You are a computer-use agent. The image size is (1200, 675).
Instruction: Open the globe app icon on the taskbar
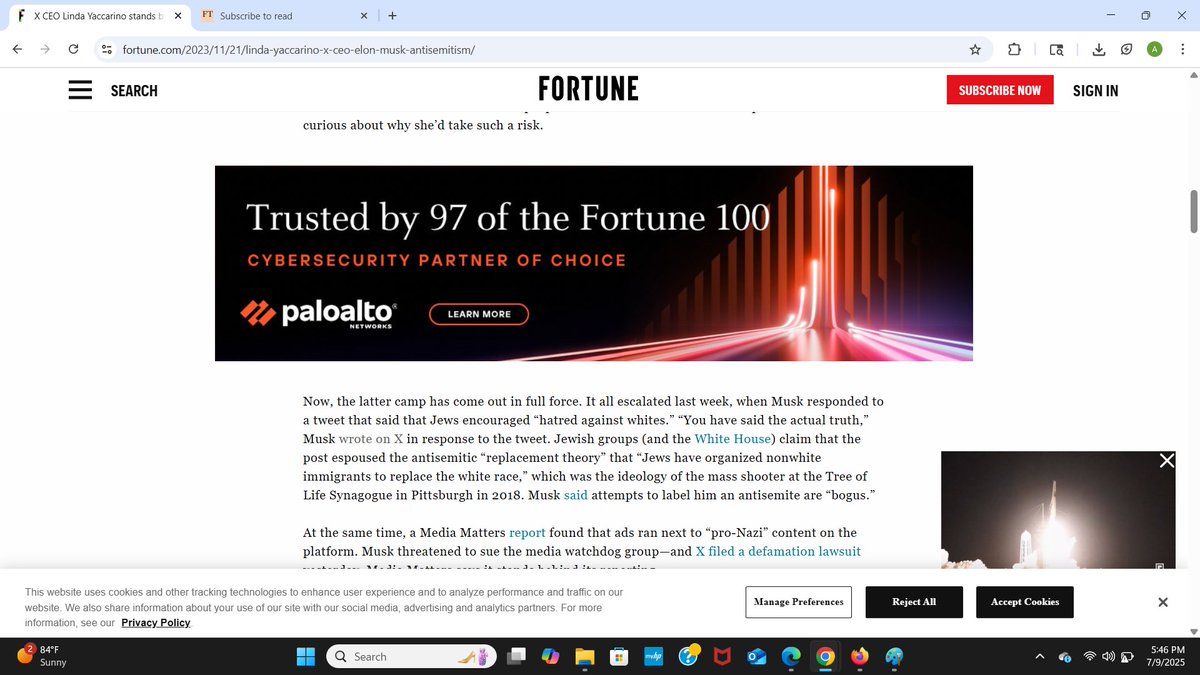pyautogui.click(x=894, y=656)
